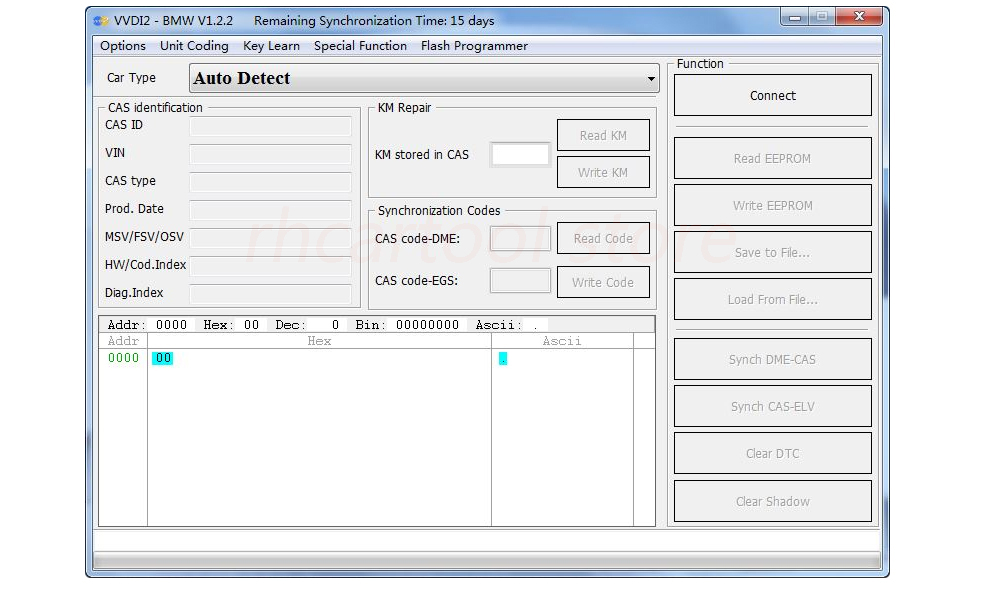Click the Read KM button

[x=603, y=135]
